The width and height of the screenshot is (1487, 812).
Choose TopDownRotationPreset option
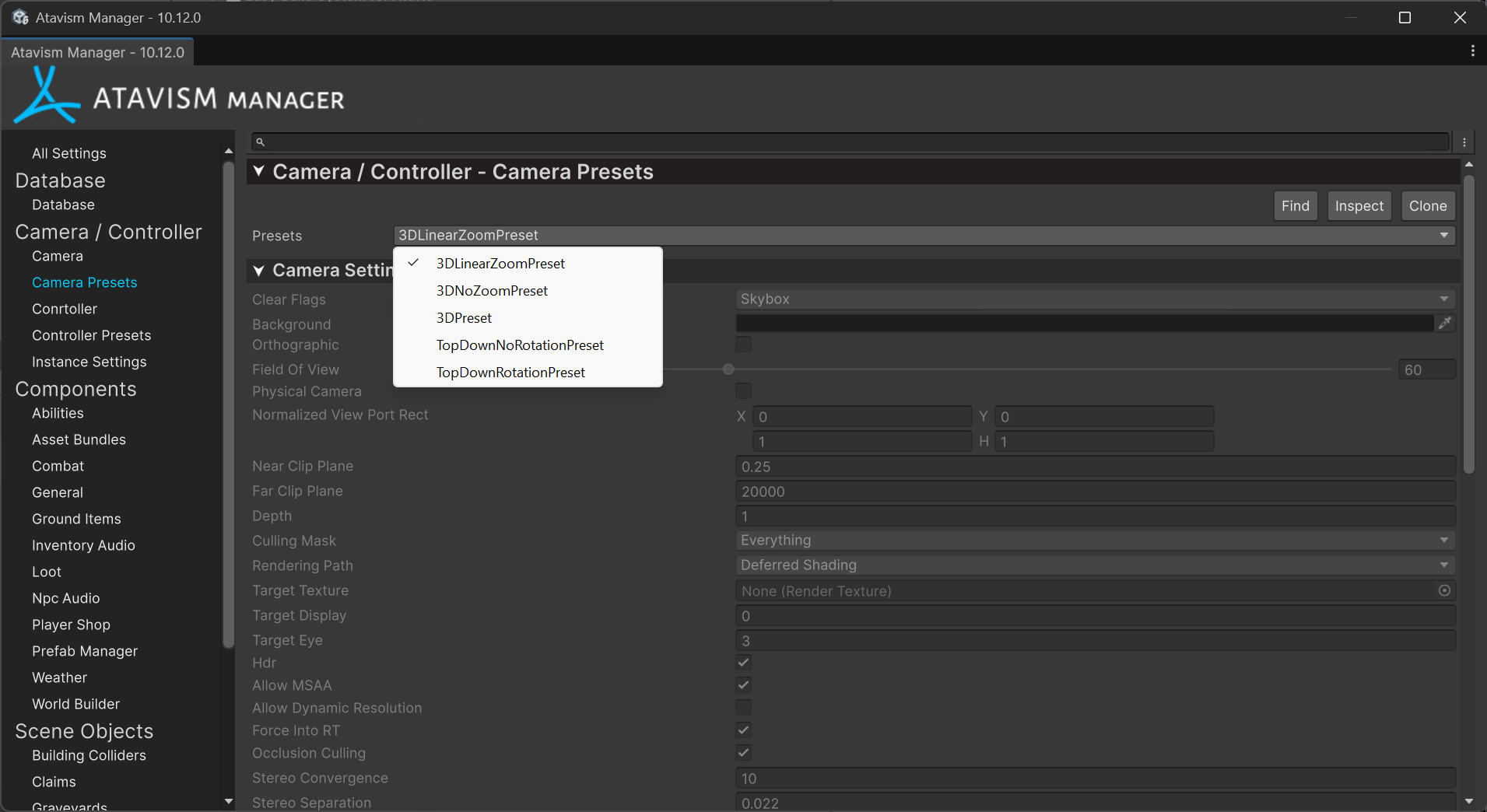528,373
